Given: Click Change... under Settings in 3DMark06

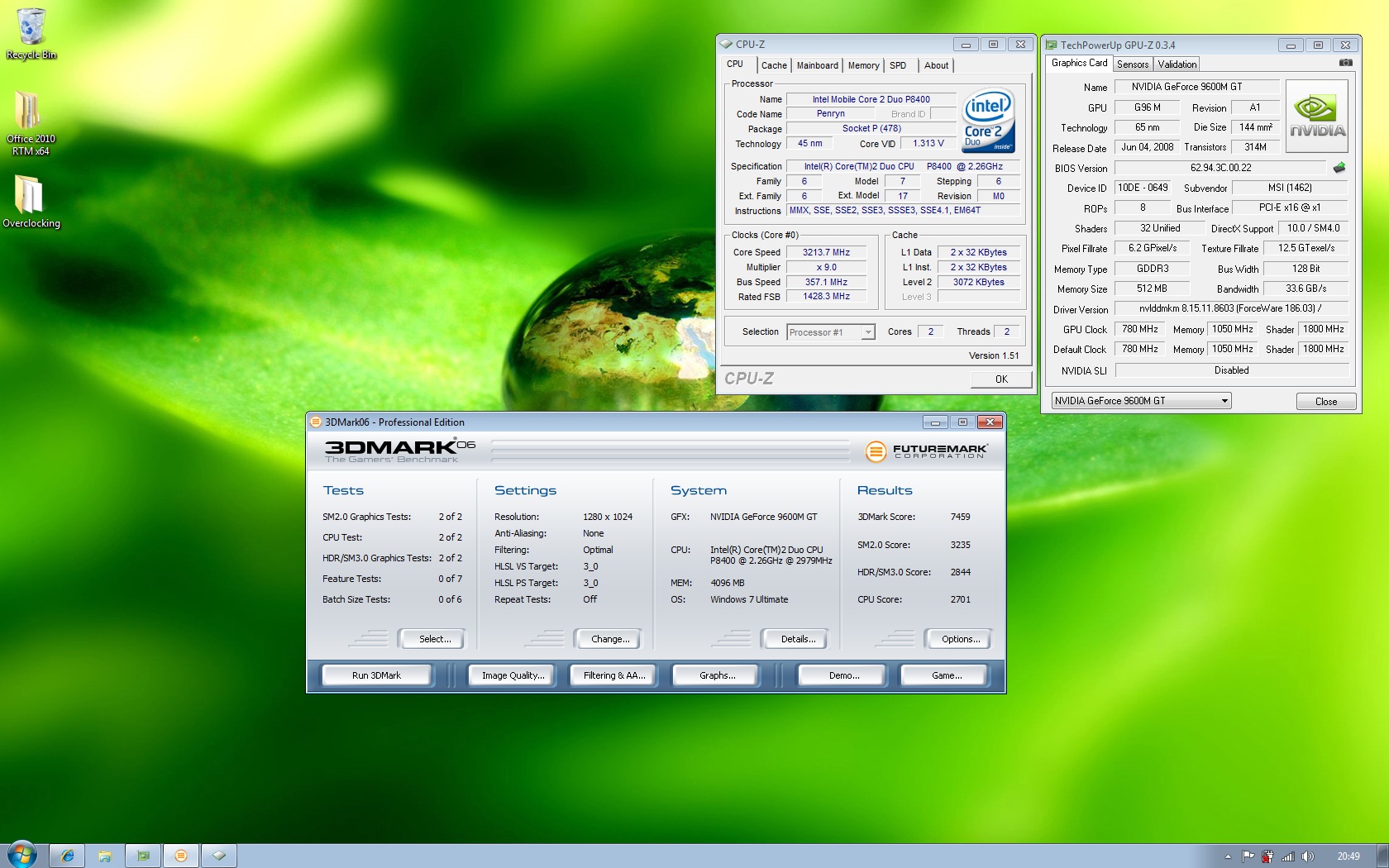Looking at the screenshot, I should [x=608, y=639].
